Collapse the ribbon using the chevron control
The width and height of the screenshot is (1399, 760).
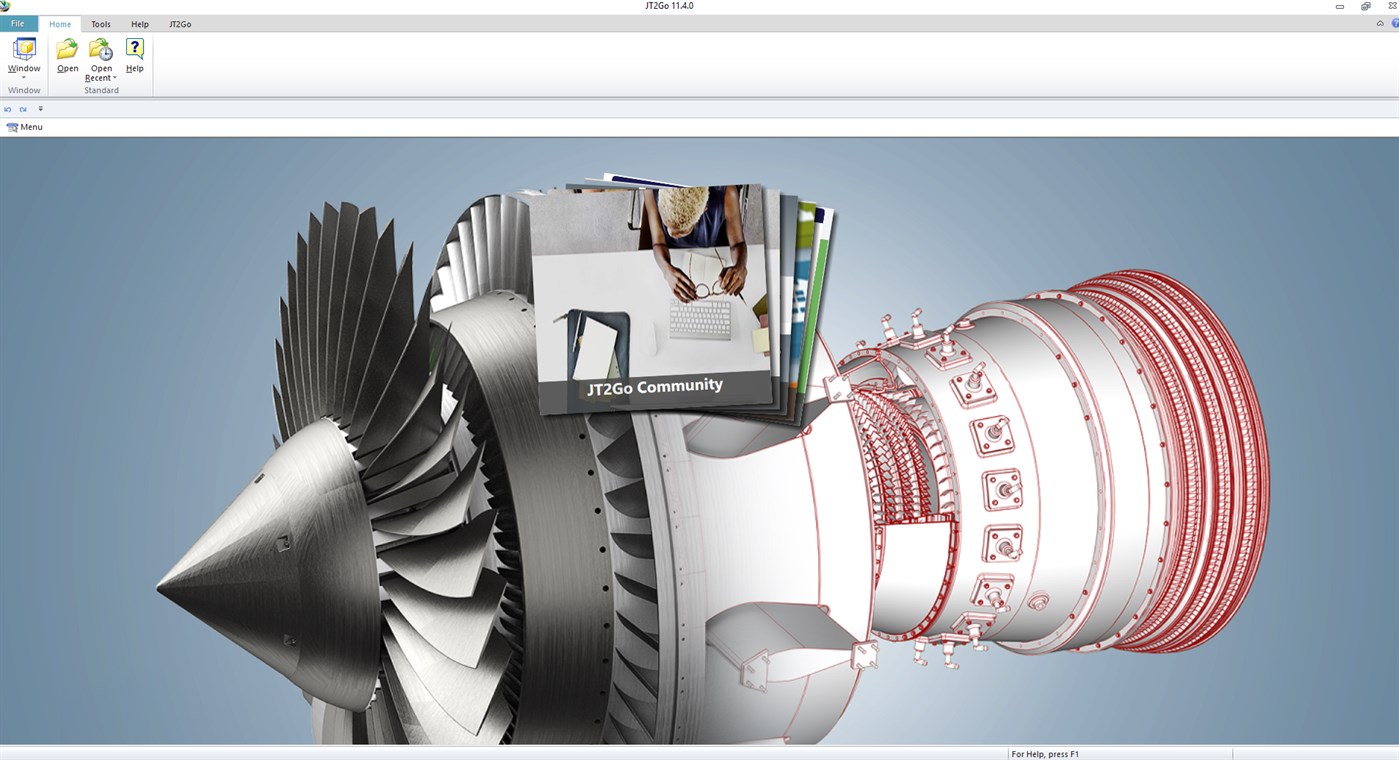tap(1380, 23)
